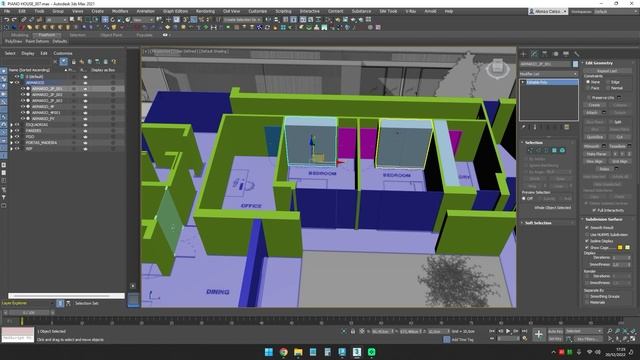
Task: Open the Modifier List dropdown
Action: click(x=549, y=74)
